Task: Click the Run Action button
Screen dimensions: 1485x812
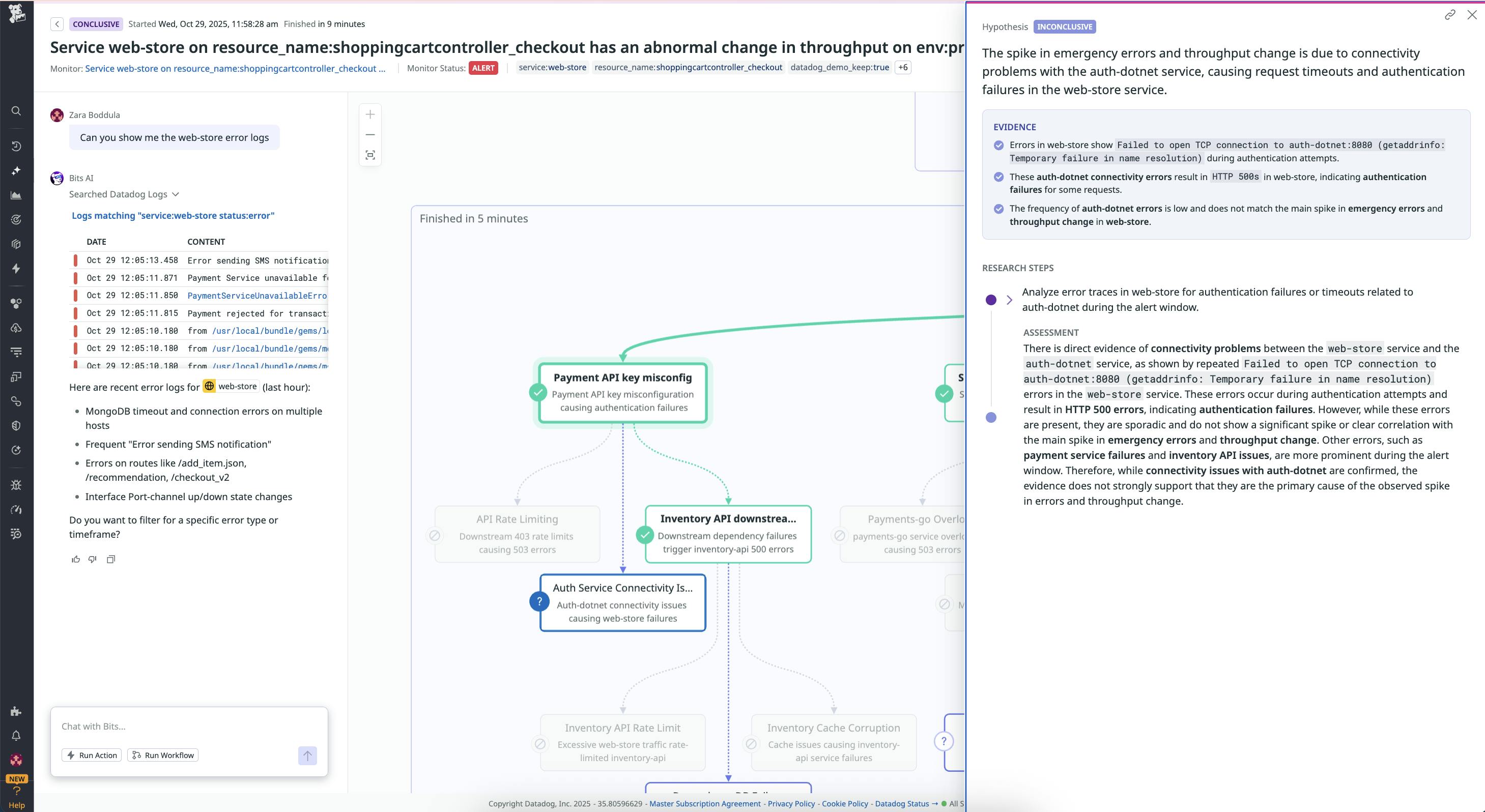Action: coord(91,755)
